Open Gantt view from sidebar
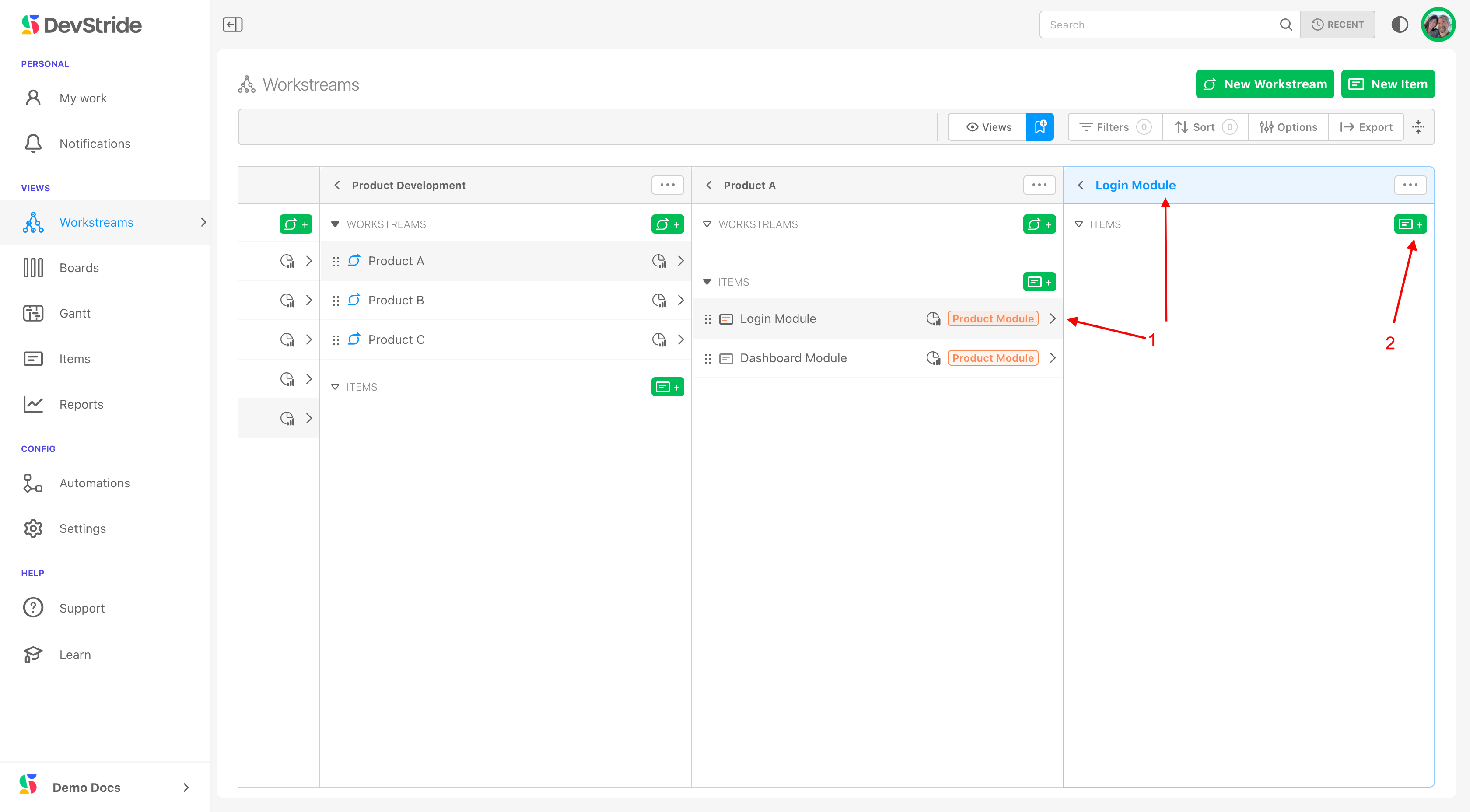The image size is (1470, 812). point(75,313)
